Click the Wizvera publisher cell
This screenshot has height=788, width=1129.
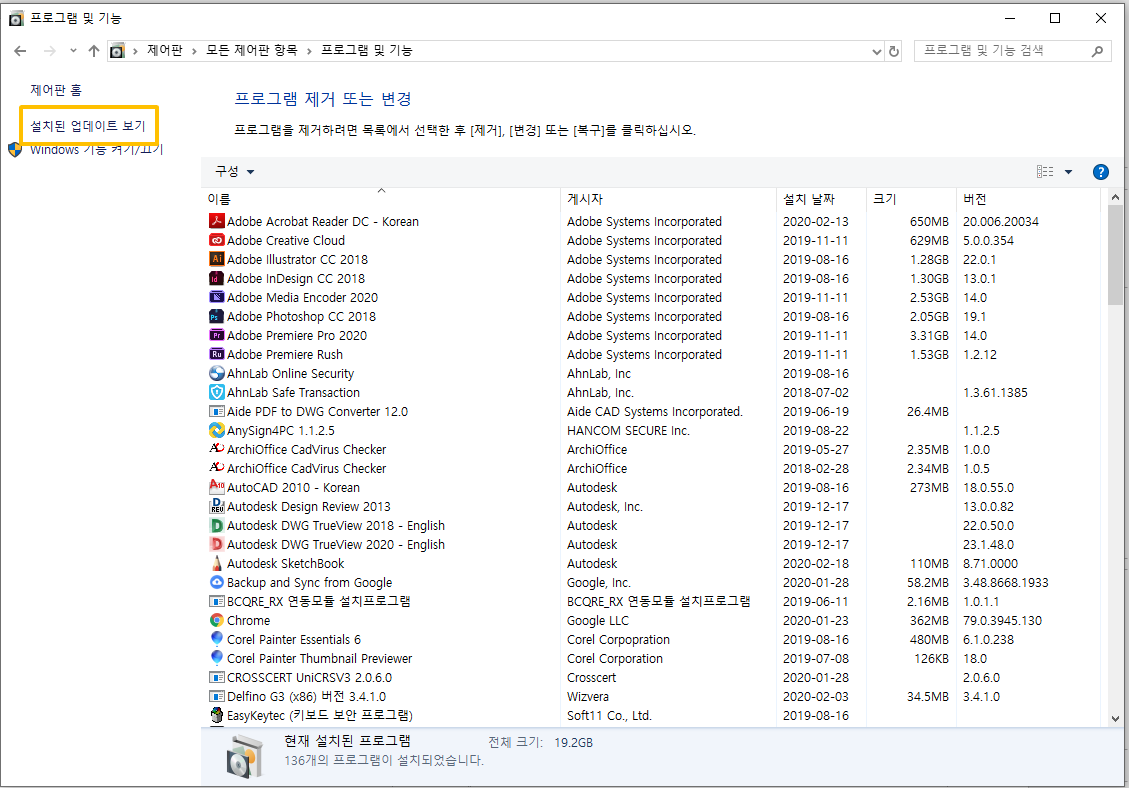588,697
